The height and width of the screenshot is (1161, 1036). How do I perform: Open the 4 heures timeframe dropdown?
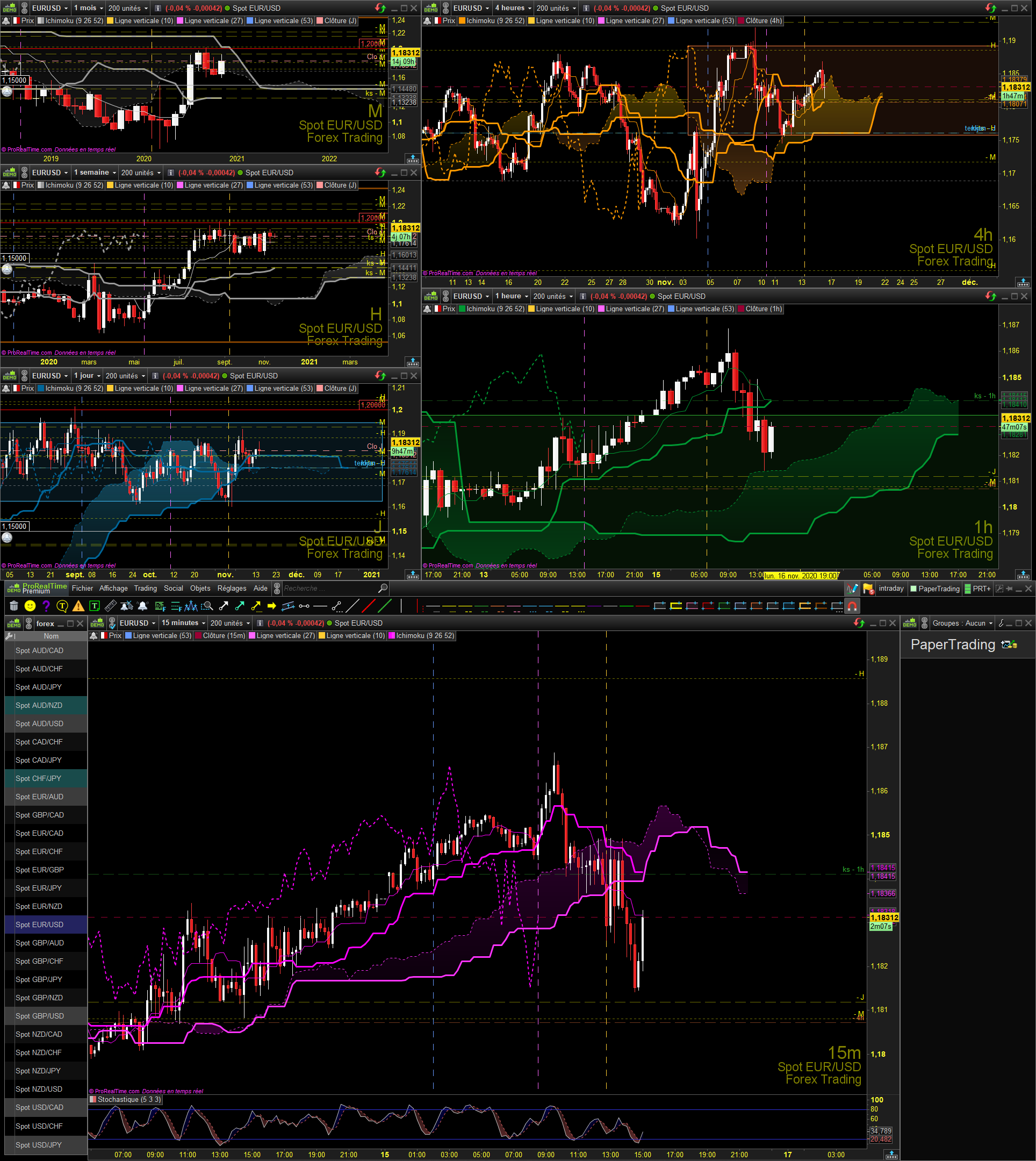[513, 8]
